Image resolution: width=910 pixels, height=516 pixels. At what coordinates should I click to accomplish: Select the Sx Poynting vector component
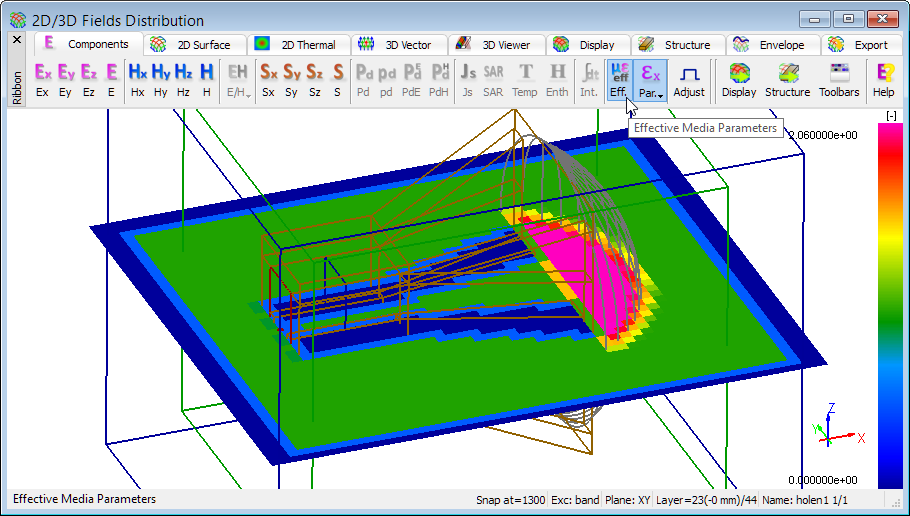click(x=268, y=79)
